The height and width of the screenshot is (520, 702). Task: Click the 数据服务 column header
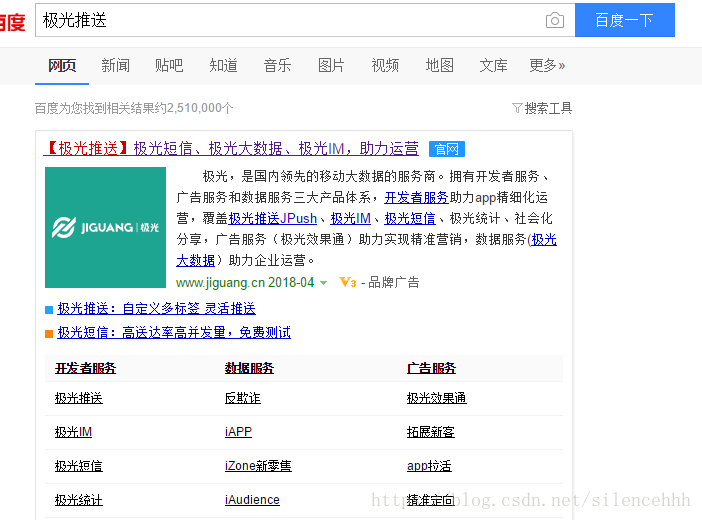(x=249, y=368)
